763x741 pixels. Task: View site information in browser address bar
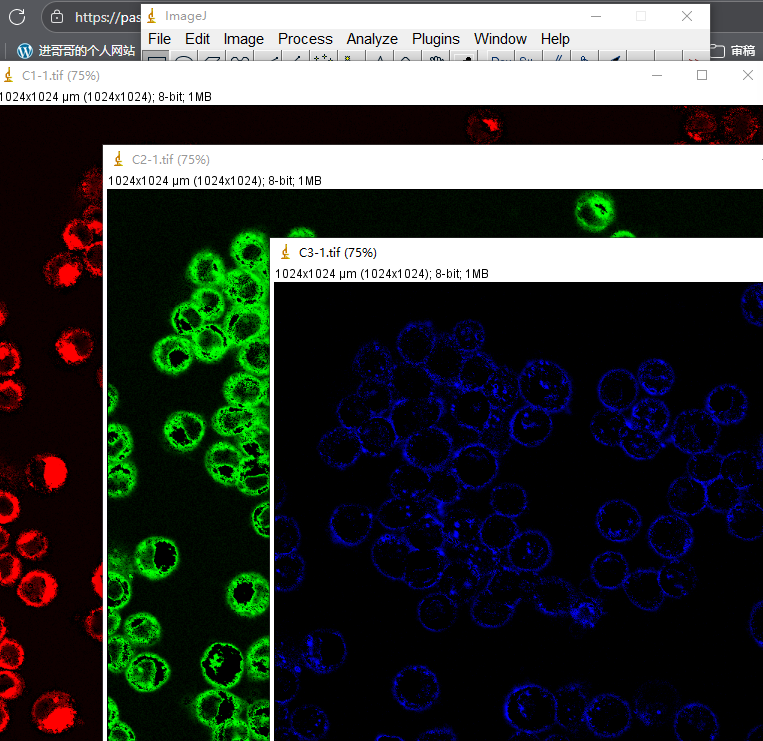pyautogui.click(x=57, y=17)
